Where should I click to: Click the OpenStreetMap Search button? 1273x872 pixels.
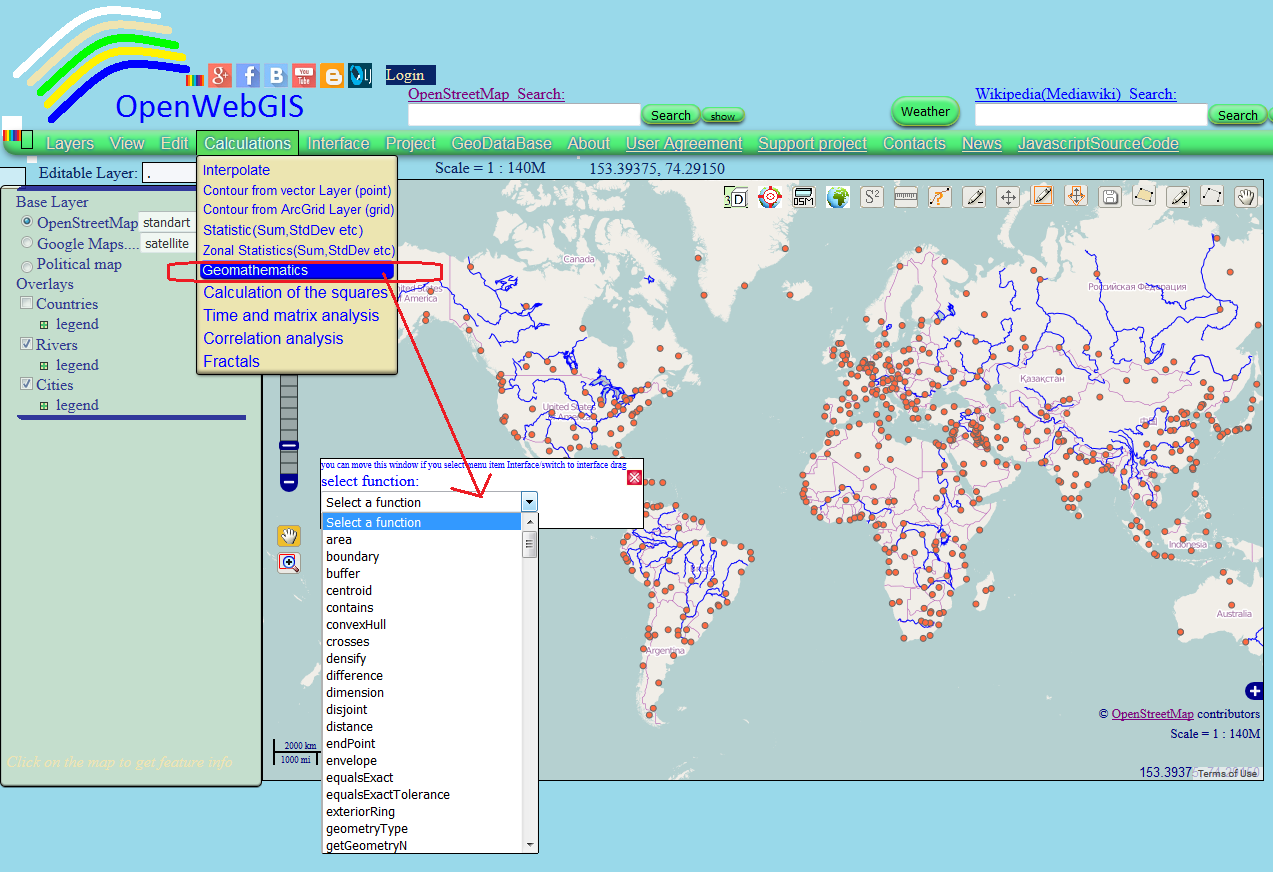pos(670,115)
